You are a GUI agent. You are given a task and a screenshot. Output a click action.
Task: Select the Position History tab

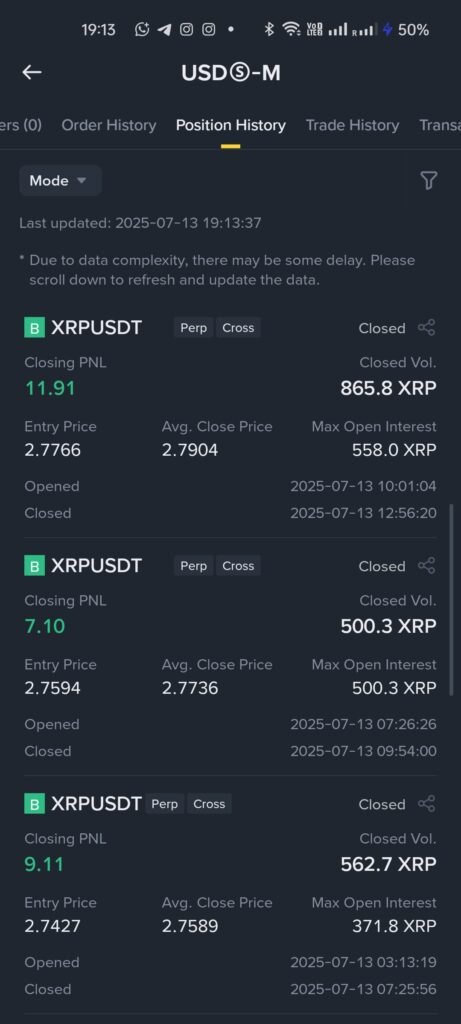click(230, 125)
